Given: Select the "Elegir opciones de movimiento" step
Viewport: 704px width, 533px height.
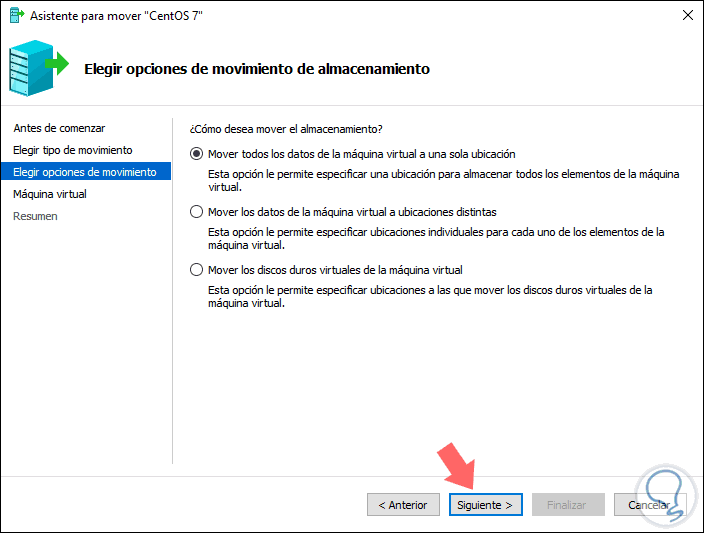Looking at the screenshot, I should tap(84, 172).
